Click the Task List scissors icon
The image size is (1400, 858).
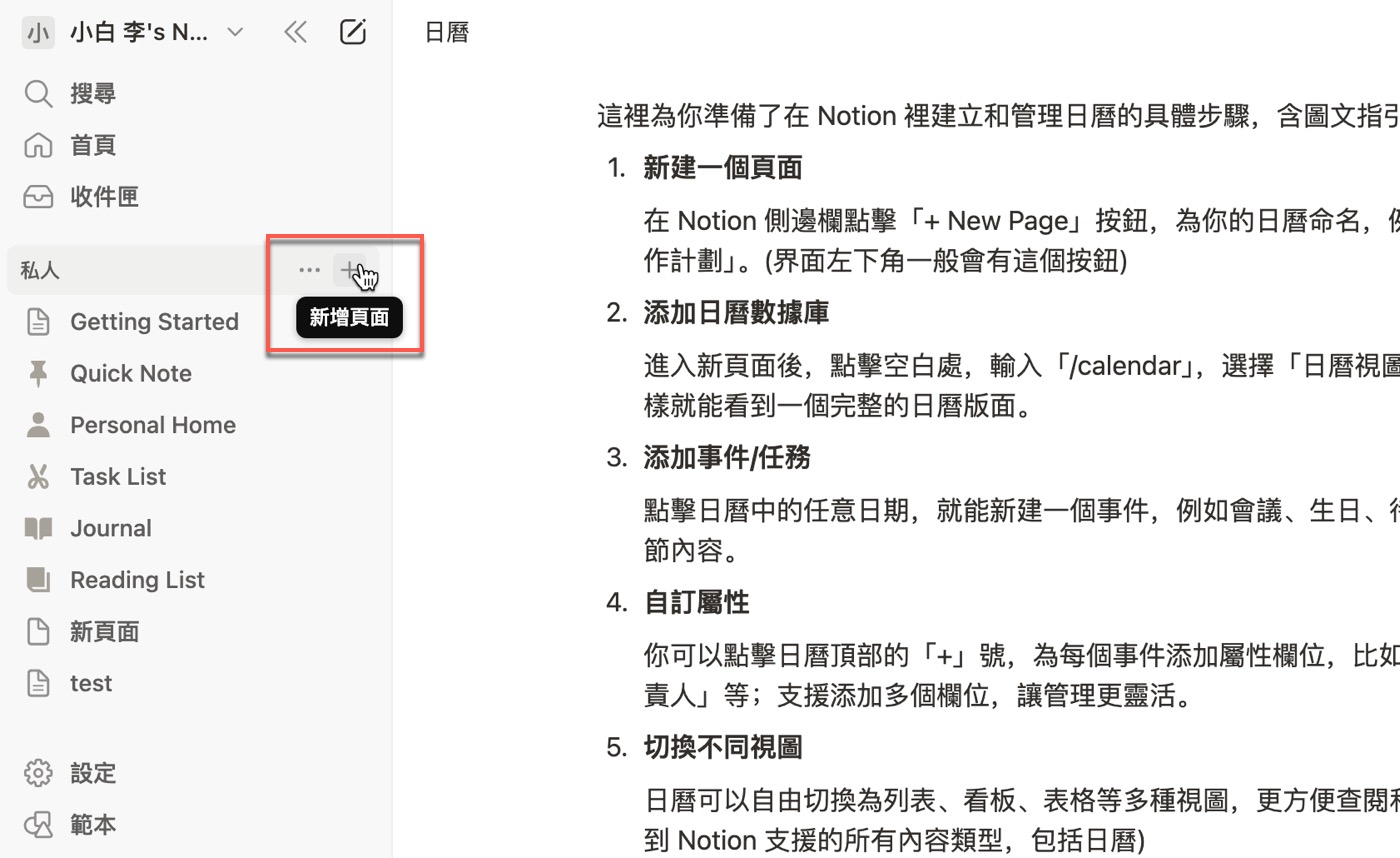[38, 477]
